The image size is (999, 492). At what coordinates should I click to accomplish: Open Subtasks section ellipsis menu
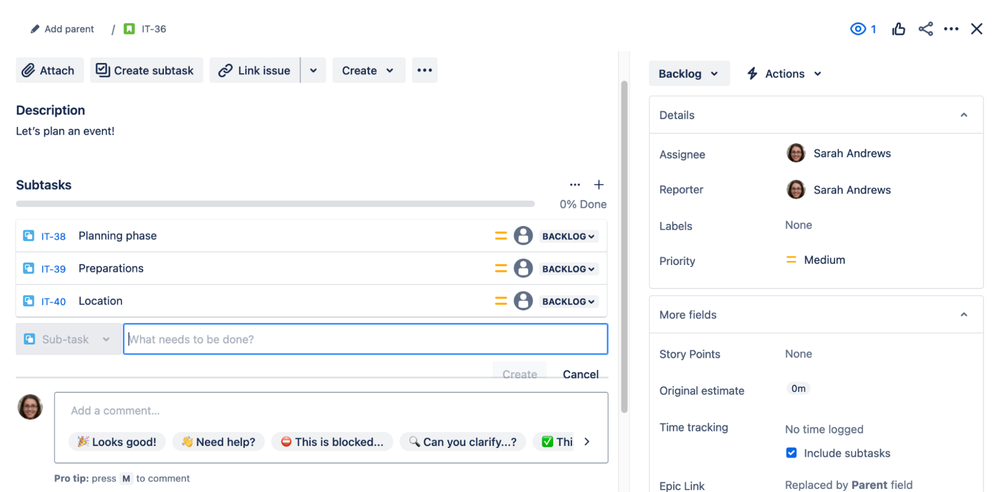pos(575,185)
